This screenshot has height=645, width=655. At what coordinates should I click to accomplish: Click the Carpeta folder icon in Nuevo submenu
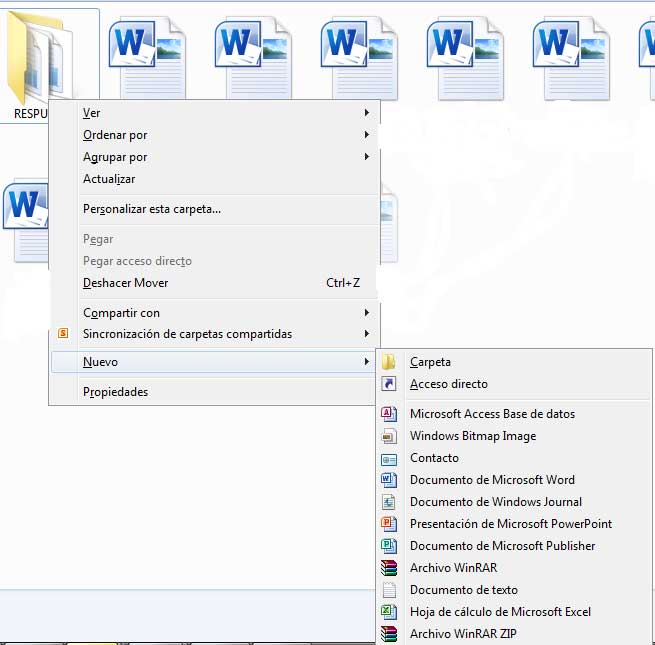(x=388, y=362)
